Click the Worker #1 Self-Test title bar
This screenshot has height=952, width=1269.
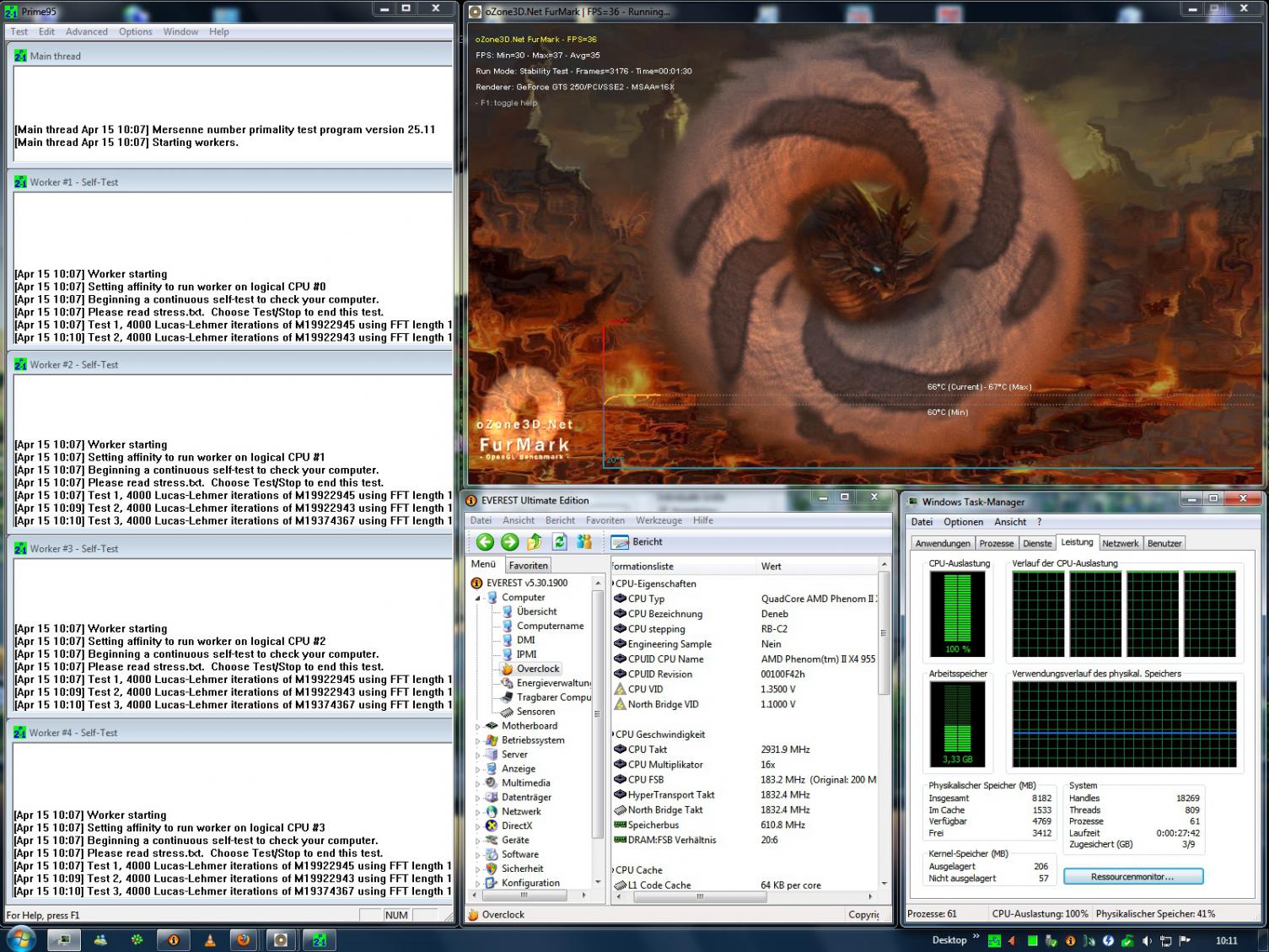click(x=231, y=182)
